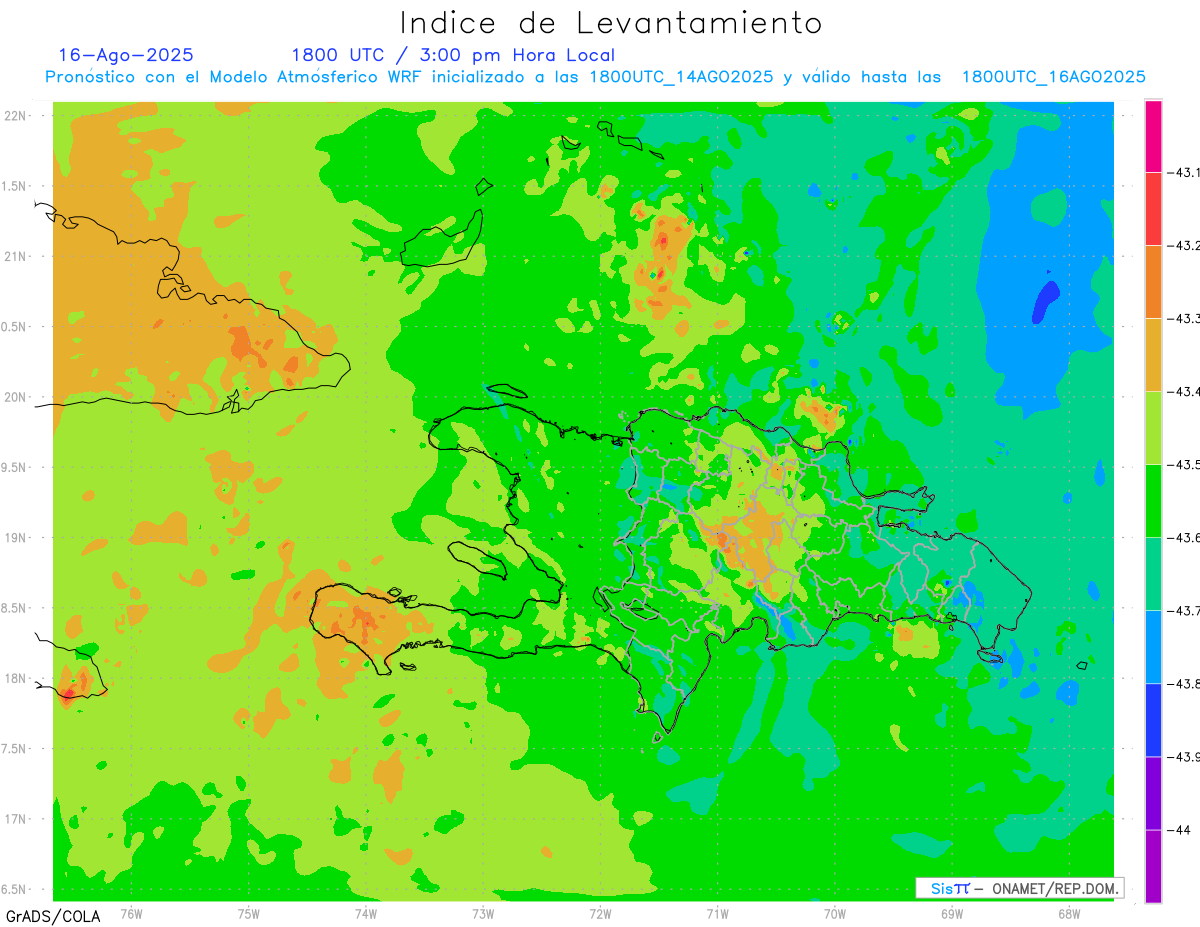This screenshot has height=927, width=1200.
Task: Click the deep blue swatch below -43.8
Action: click(x=1154, y=720)
